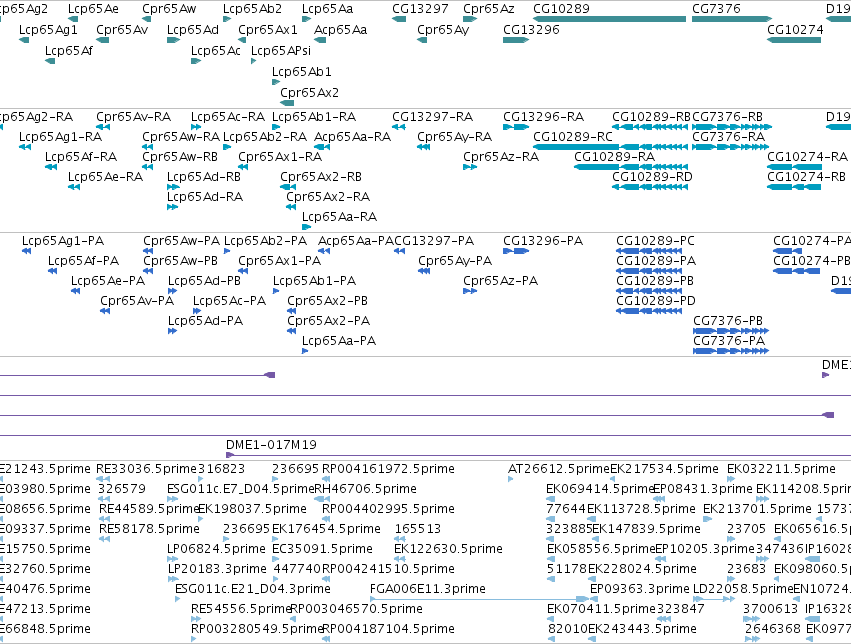Select the CG10289-PC protein label
Screen dimensions: 851x644
[655, 241]
